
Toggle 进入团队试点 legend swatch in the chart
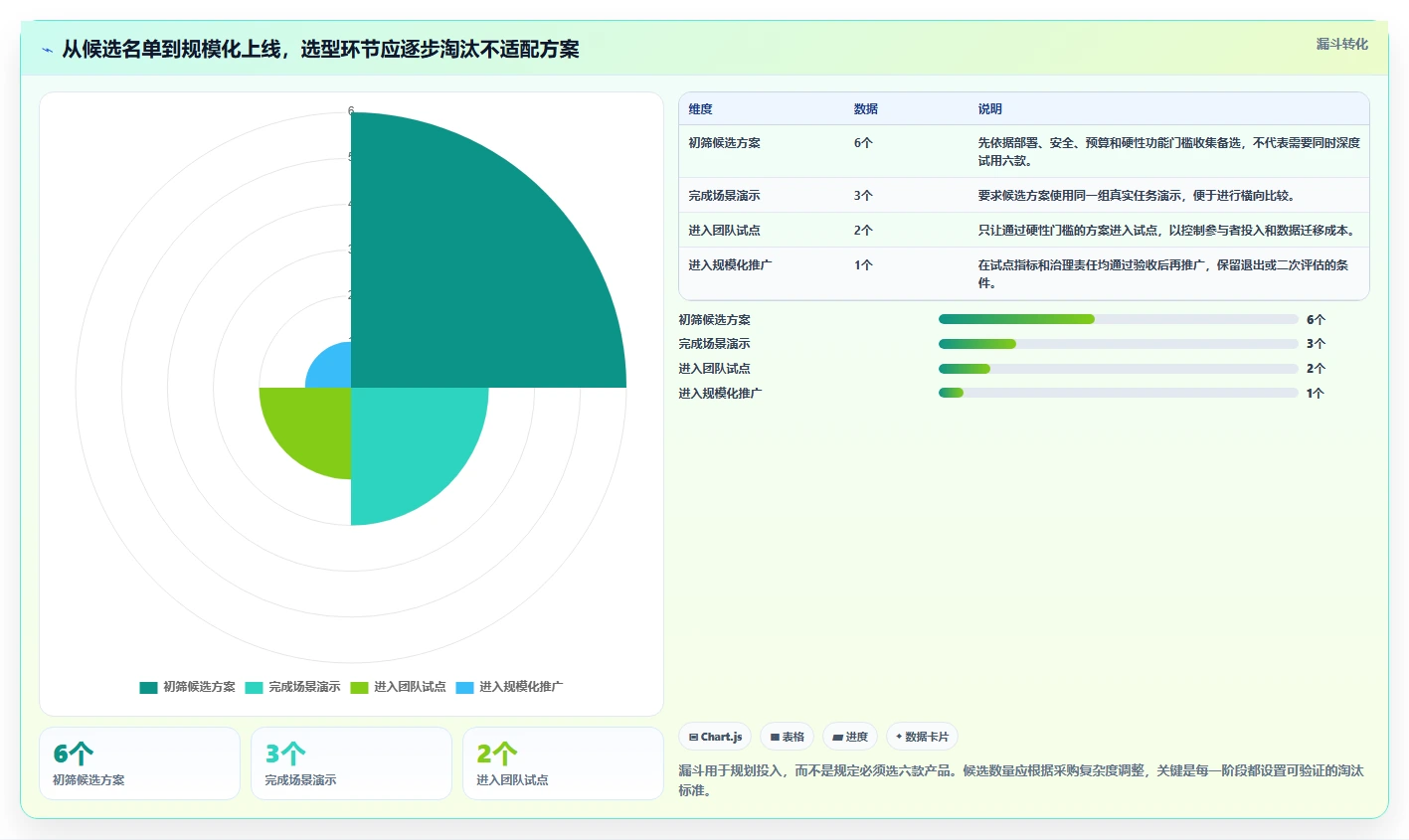tap(359, 687)
